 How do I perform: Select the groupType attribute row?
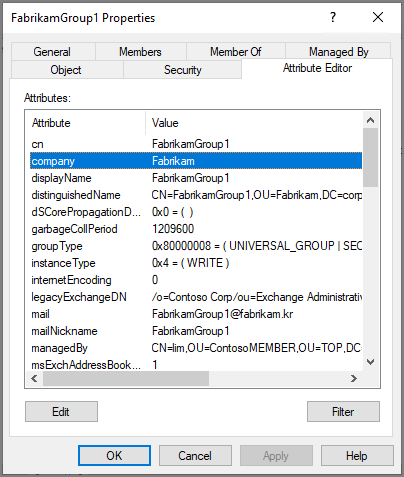(196, 246)
